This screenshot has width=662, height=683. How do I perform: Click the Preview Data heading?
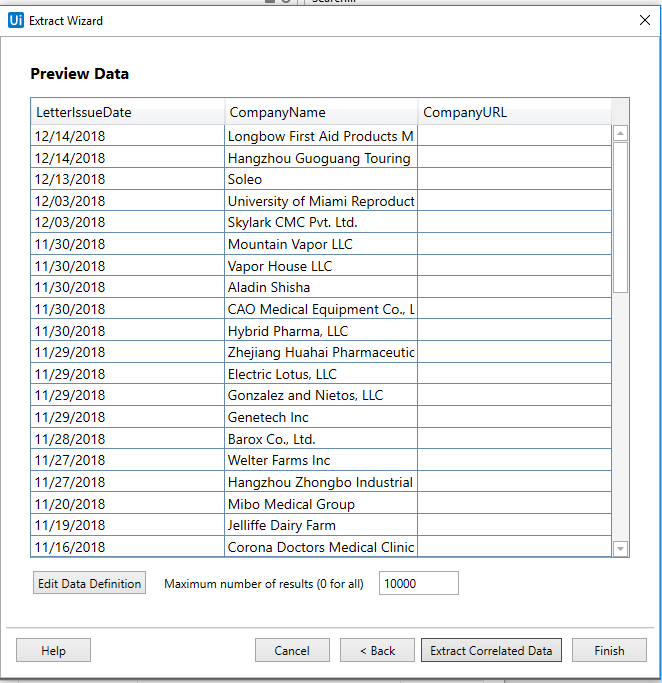coord(80,74)
